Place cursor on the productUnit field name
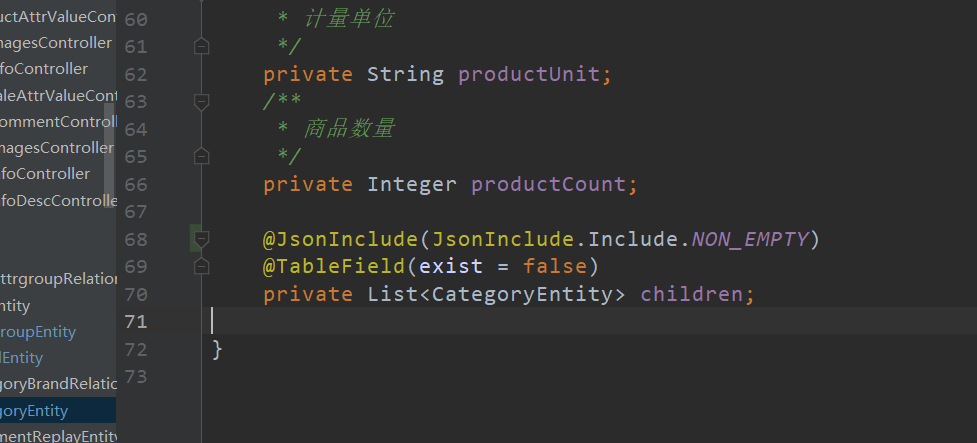The width and height of the screenshot is (977, 443). (x=530, y=75)
